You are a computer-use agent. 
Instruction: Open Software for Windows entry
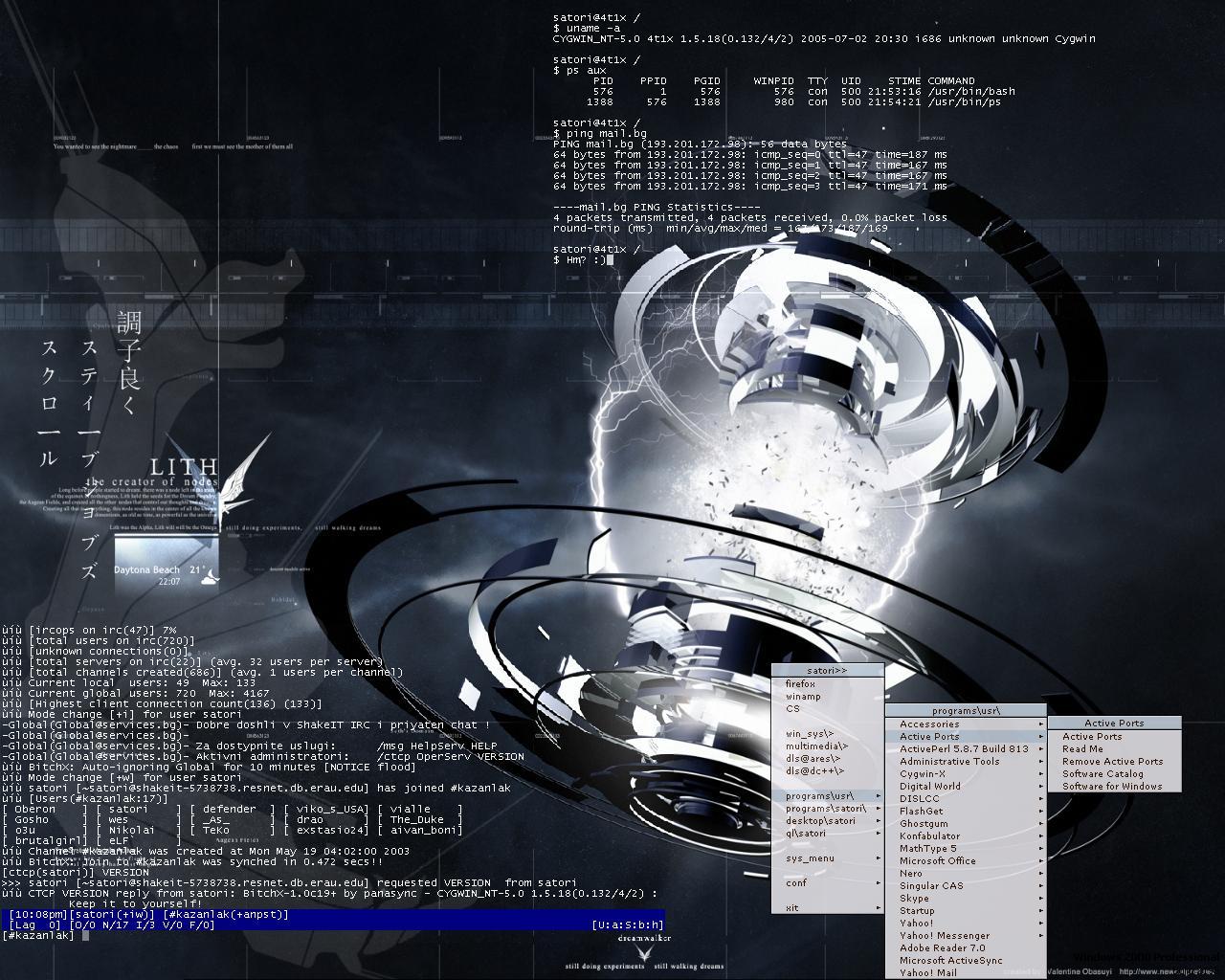point(1112,787)
